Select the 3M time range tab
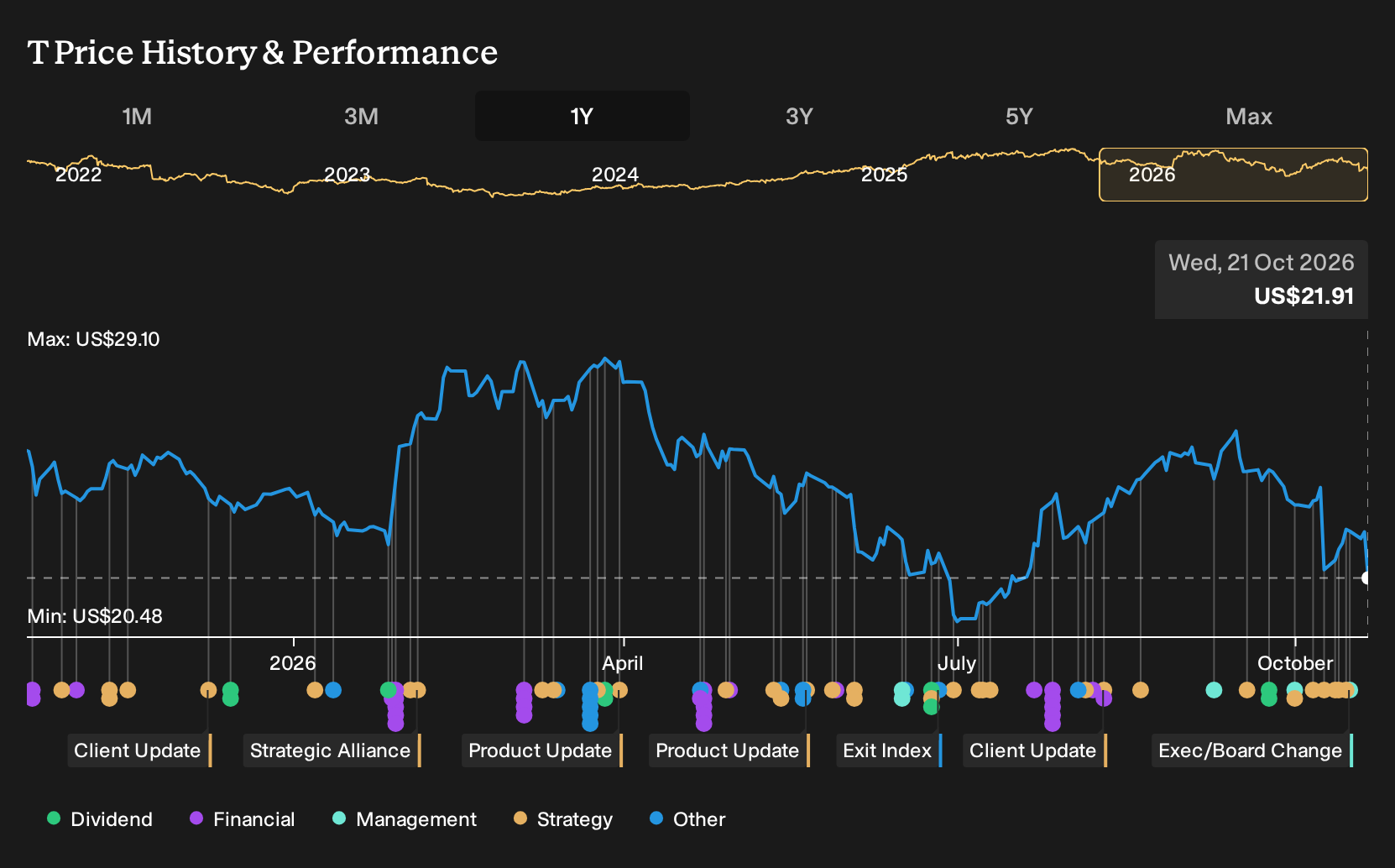The image size is (1395, 868). point(361,116)
